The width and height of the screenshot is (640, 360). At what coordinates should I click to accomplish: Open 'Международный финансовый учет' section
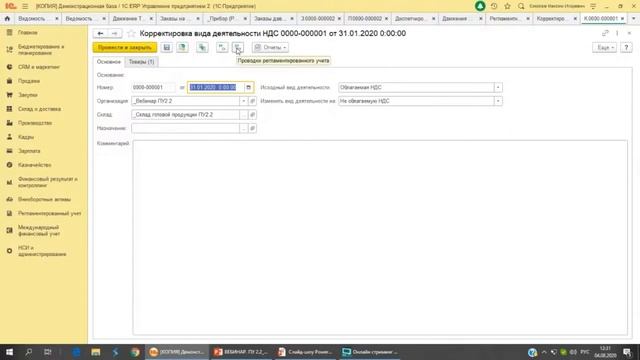point(39,231)
